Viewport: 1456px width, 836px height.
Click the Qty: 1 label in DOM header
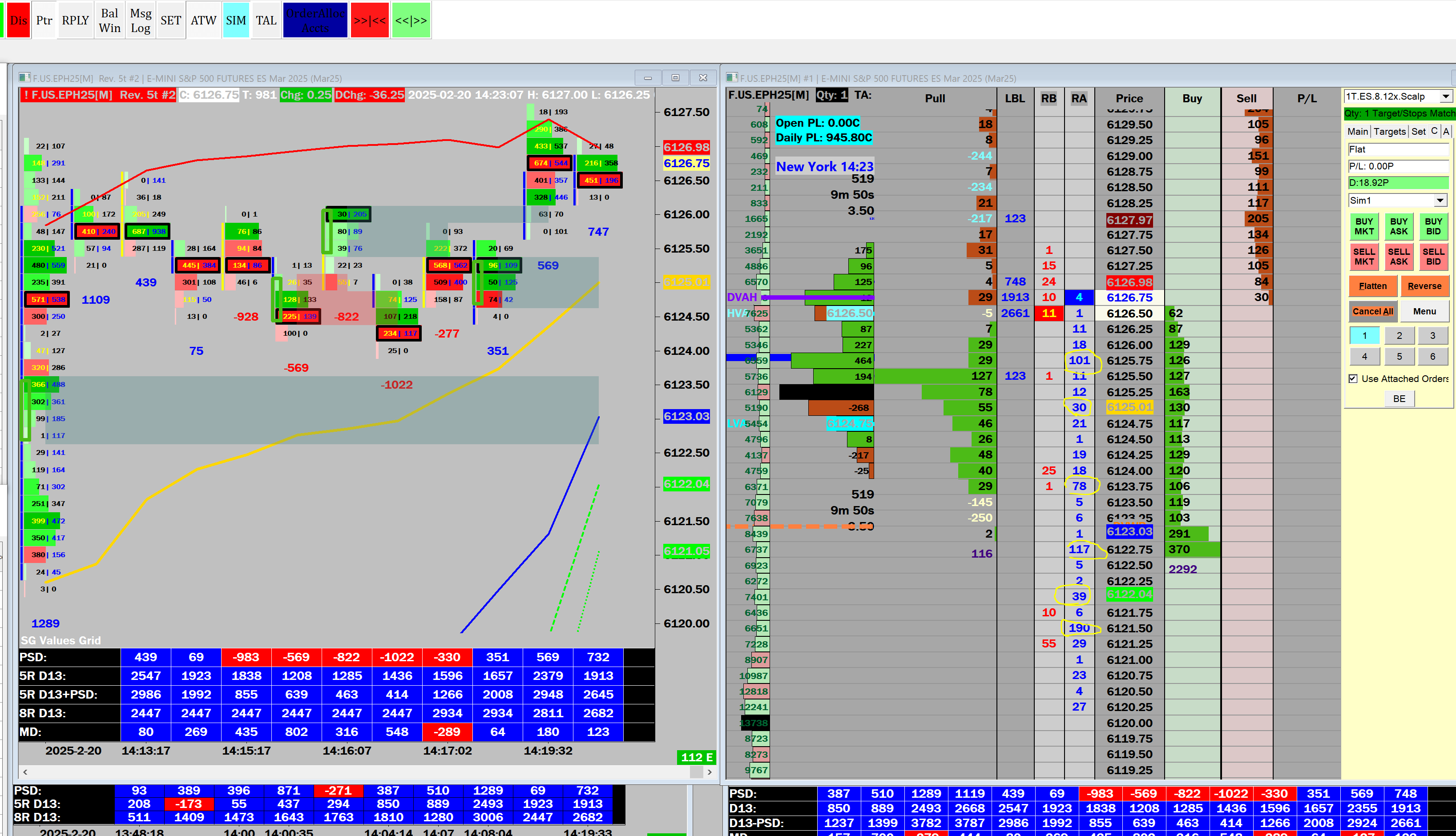pyautogui.click(x=832, y=95)
